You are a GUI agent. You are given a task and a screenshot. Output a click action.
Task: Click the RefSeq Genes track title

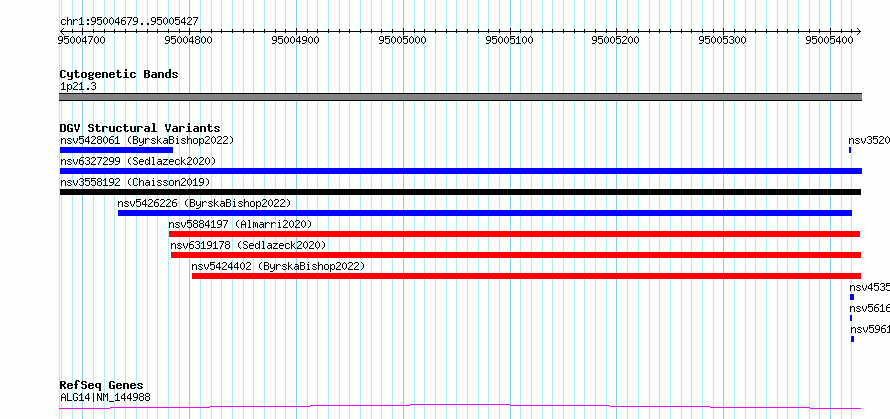point(102,386)
